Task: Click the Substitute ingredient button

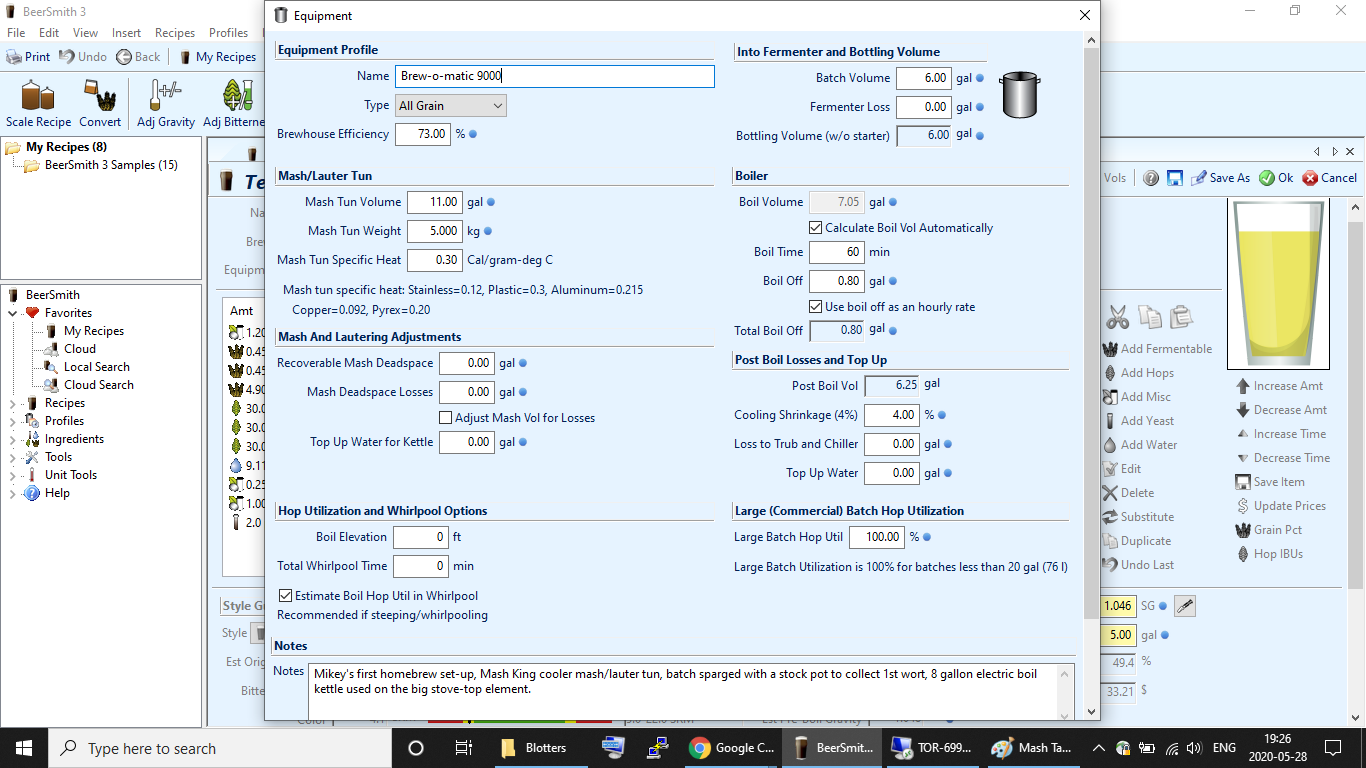Action: coord(1137,517)
